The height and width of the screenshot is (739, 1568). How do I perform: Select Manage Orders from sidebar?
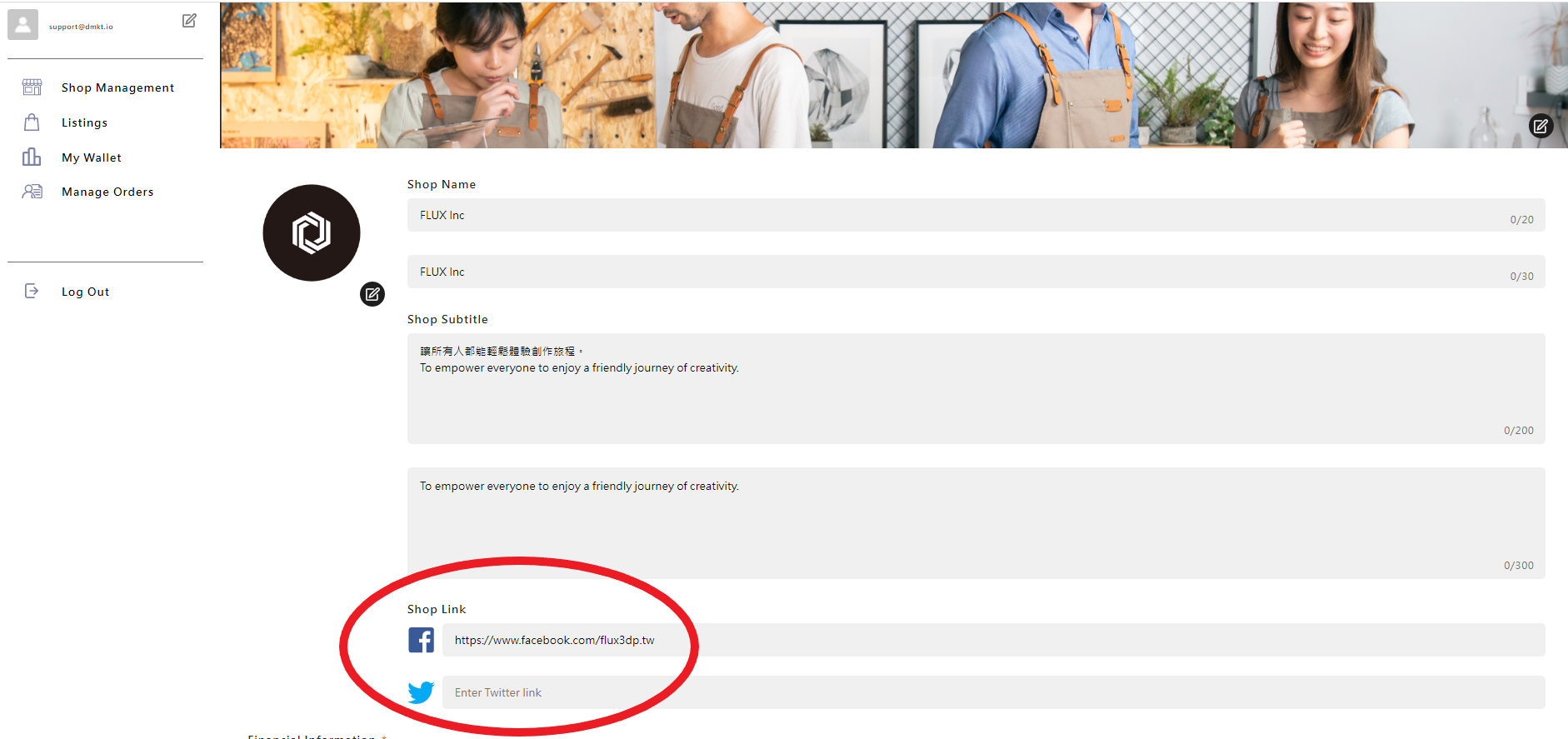coord(107,192)
